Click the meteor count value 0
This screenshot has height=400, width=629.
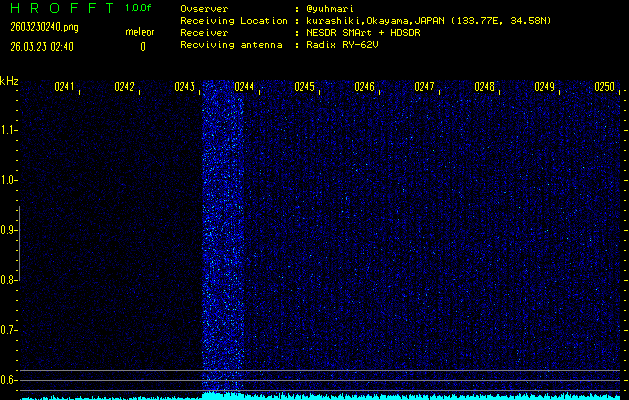tap(143, 47)
